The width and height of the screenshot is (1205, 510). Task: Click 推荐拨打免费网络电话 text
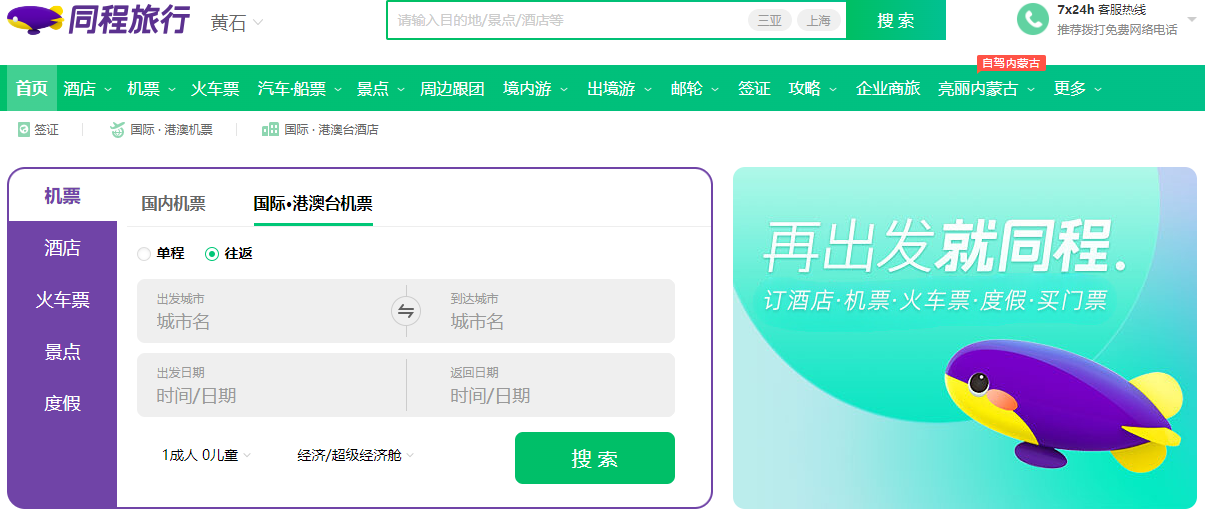pos(1117,30)
